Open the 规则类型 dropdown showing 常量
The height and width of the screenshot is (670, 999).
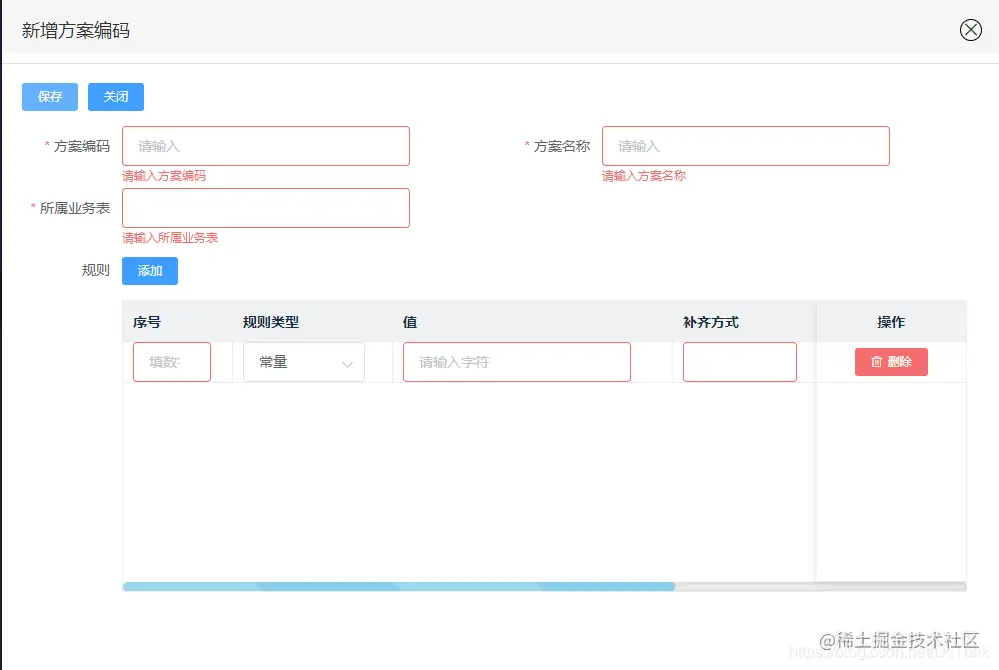coord(304,362)
